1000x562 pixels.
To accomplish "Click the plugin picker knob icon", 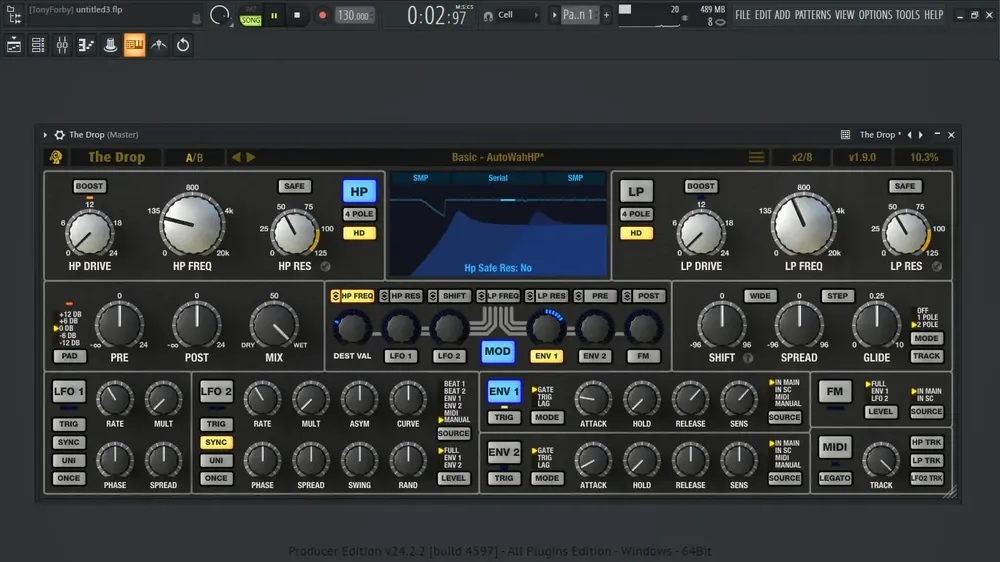I will tap(110, 45).
